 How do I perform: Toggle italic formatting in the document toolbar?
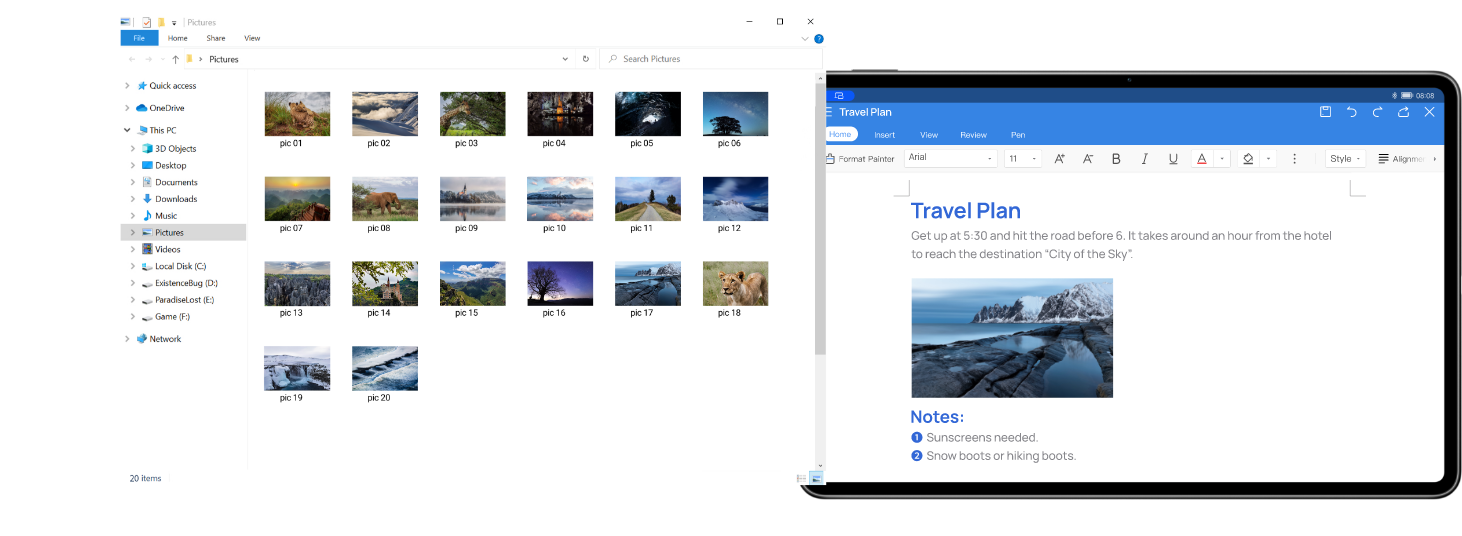[1145, 159]
